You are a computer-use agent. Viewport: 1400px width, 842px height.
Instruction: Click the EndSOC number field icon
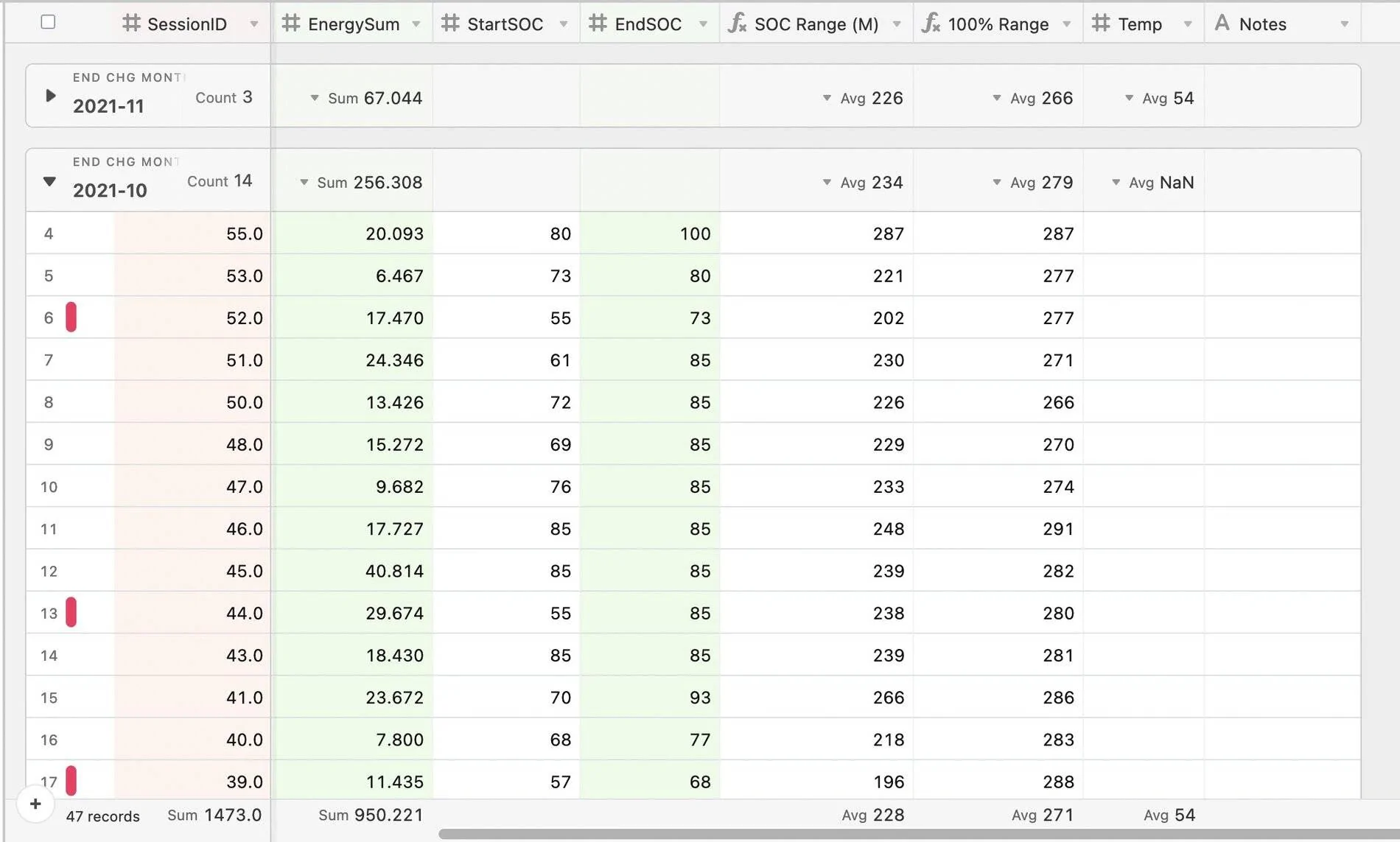[598, 24]
